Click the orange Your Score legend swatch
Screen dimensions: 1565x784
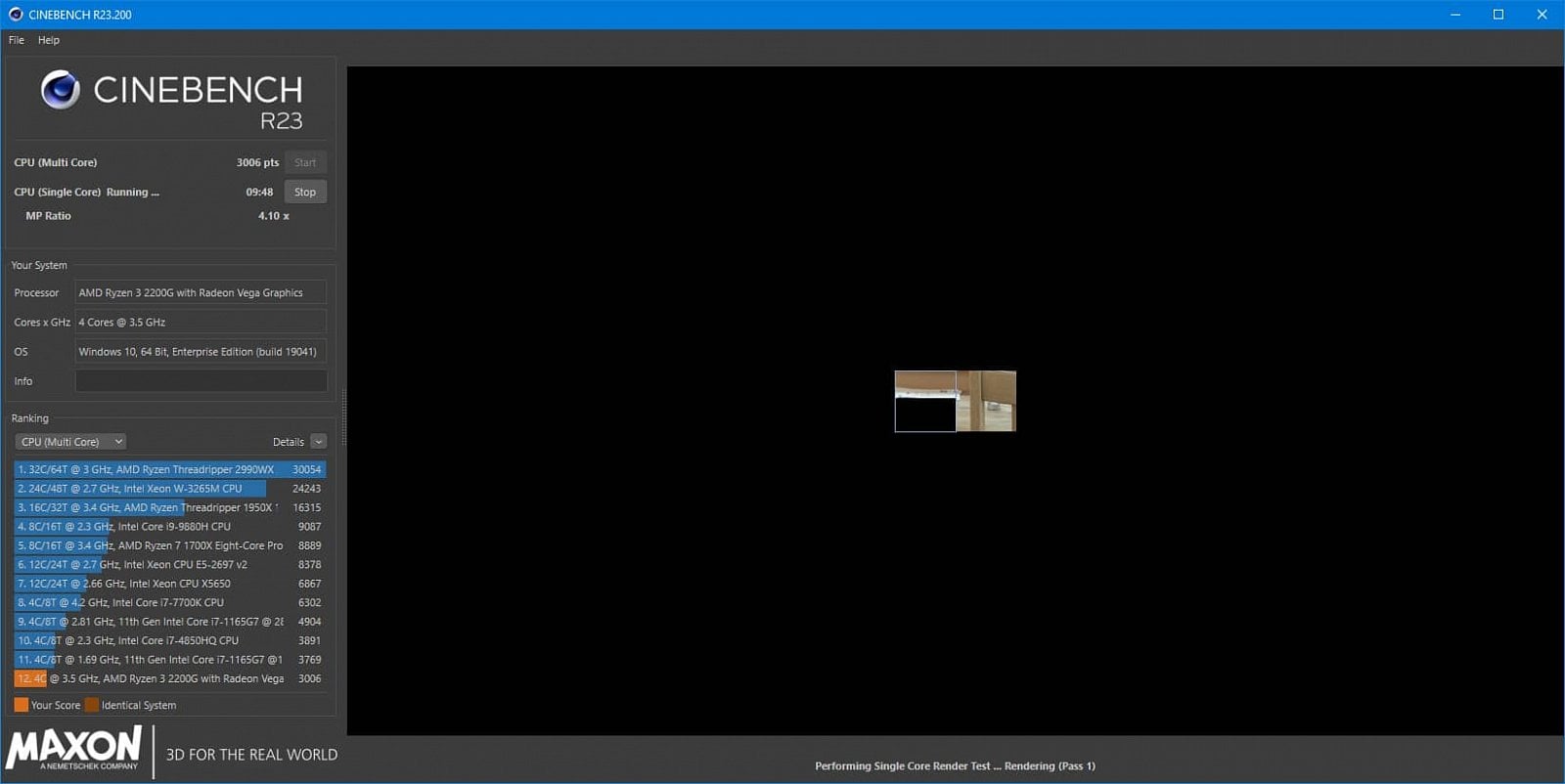pyautogui.click(x=21, y=705)
